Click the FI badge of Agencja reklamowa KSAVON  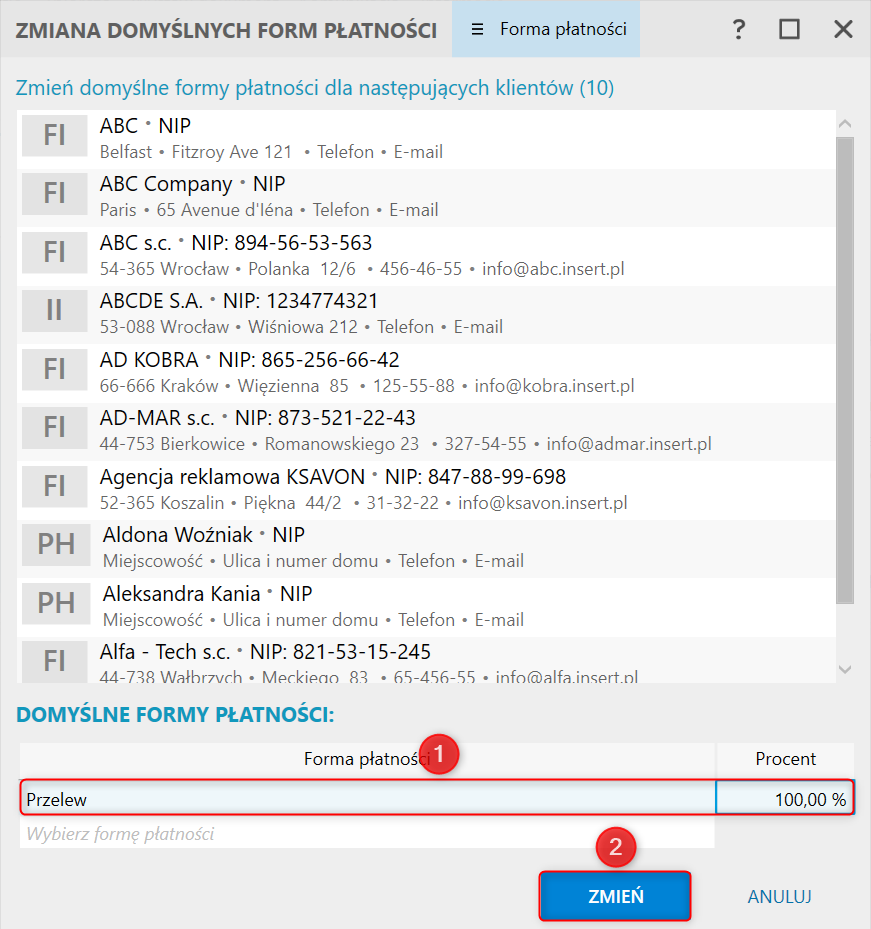[x=55, y=486]
